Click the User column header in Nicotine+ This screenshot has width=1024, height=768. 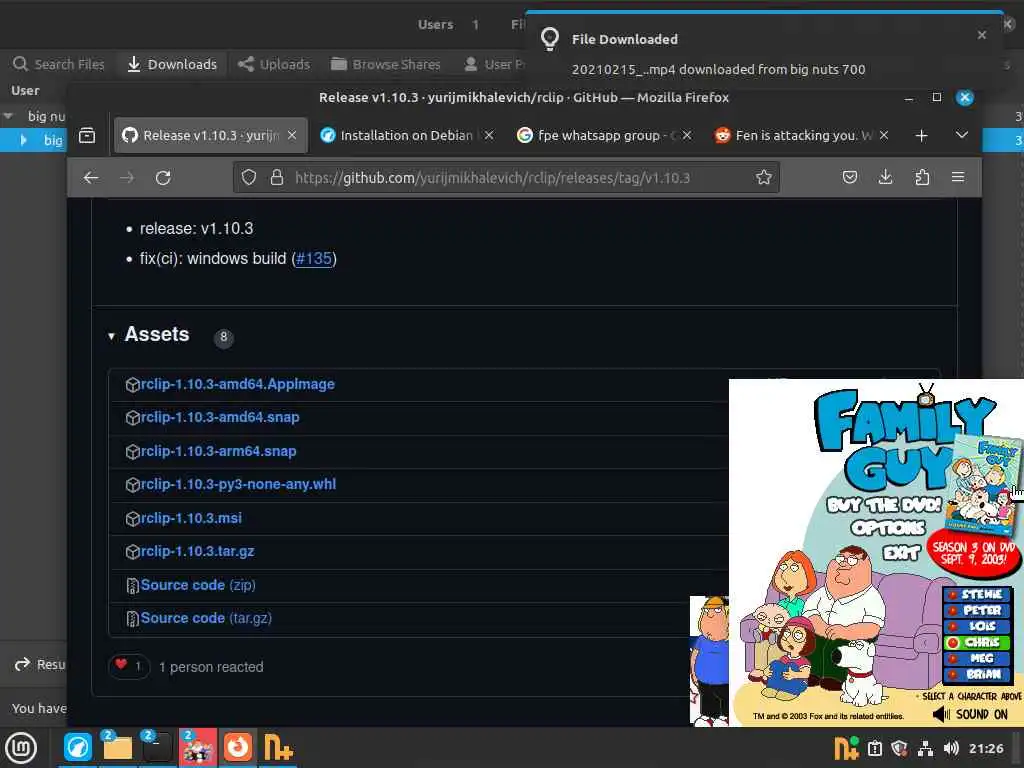click(25, 91)
